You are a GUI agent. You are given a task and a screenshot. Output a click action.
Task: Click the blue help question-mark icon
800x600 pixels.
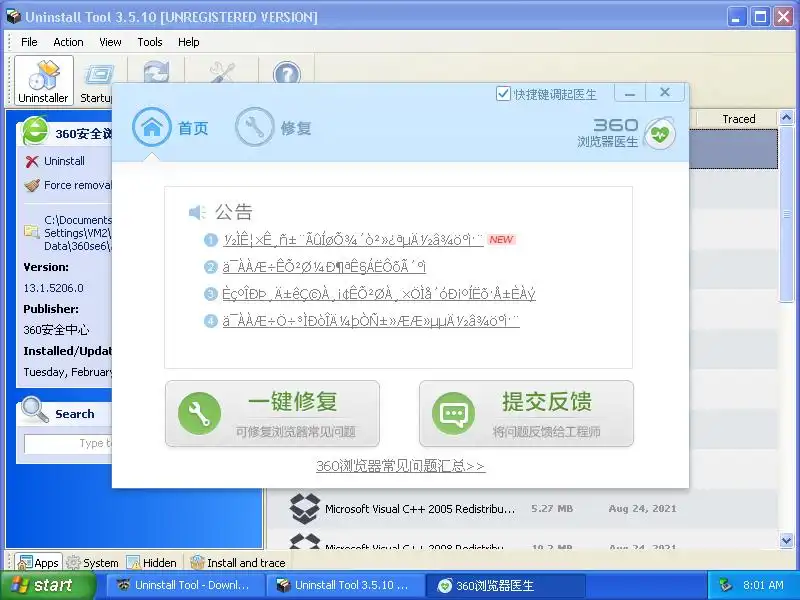(286, 73)
